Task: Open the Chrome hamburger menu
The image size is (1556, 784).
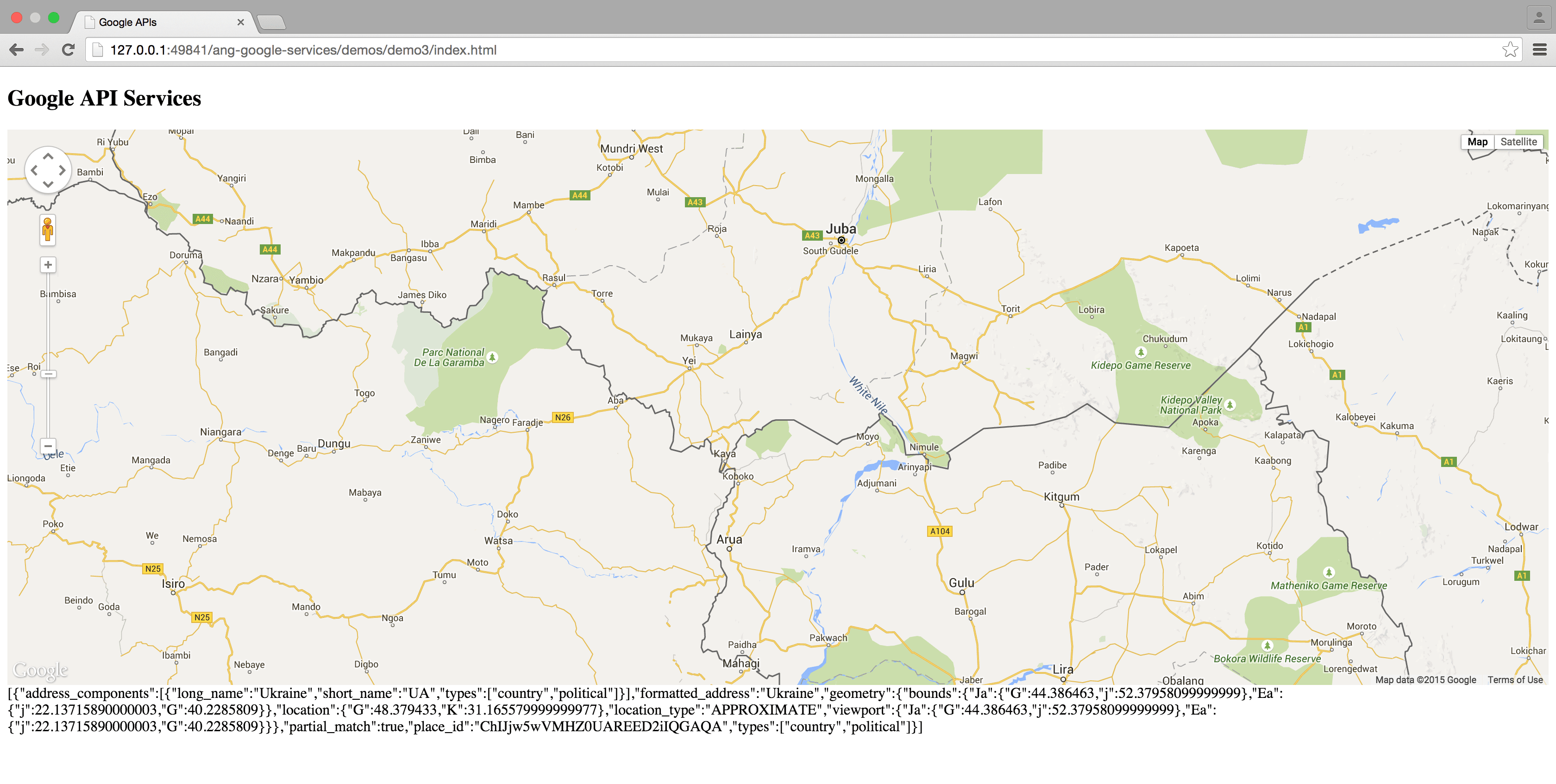Action: [1539, 50]
